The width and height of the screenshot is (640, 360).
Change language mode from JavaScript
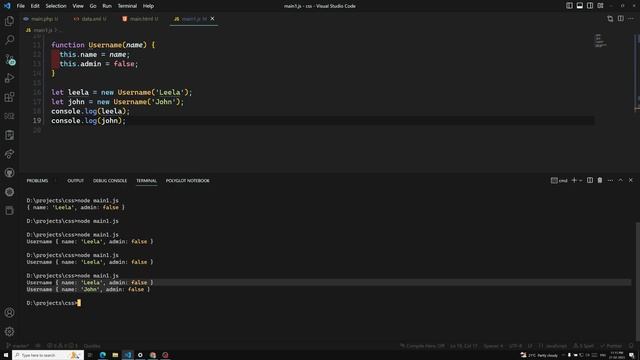point(556,346)
